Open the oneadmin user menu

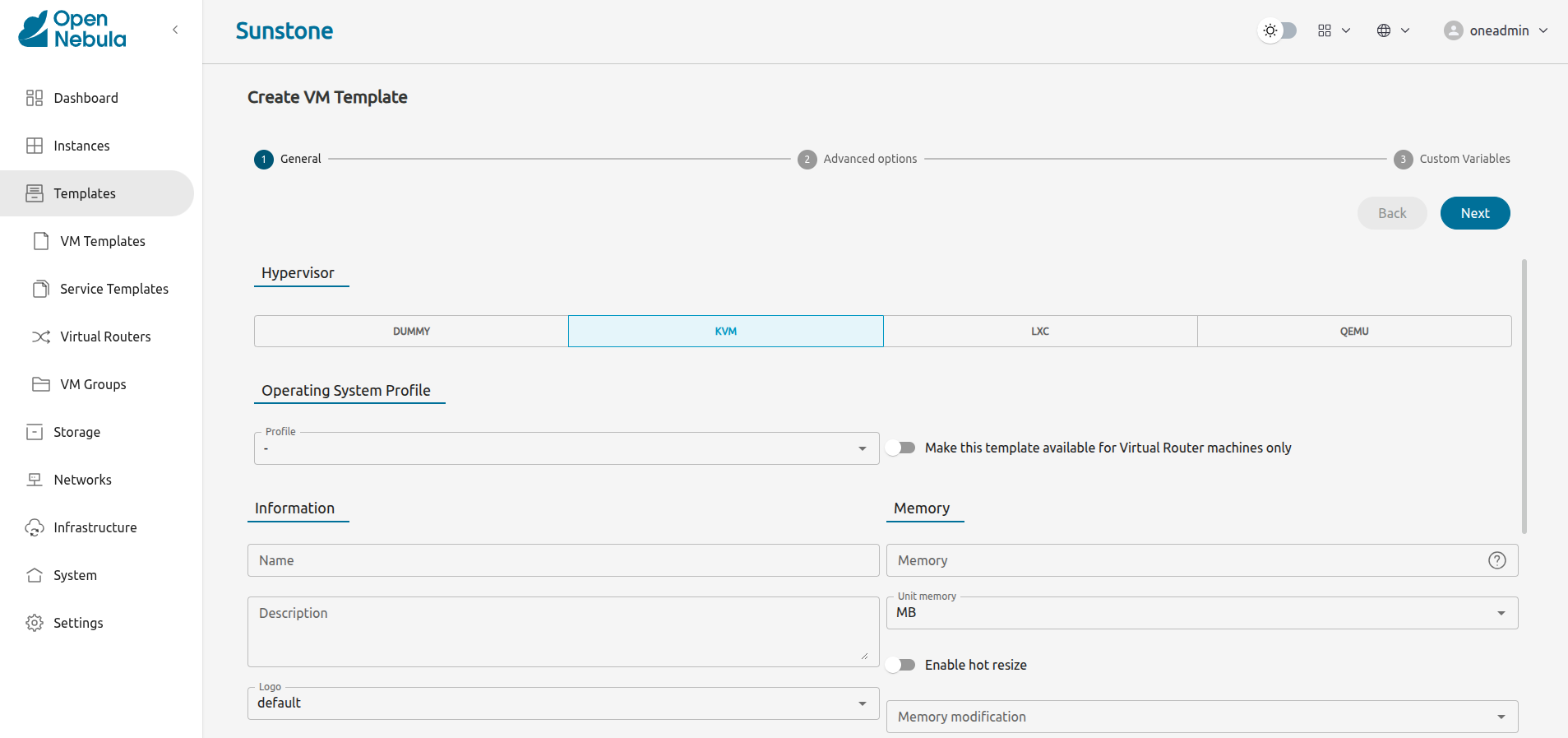coord(1496,30)
